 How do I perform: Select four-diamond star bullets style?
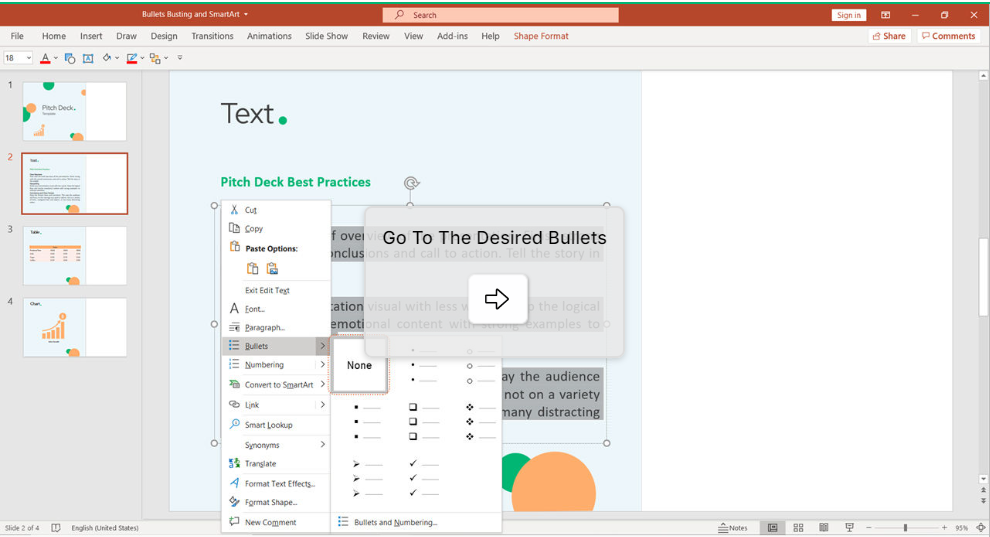tap(481, 422)
